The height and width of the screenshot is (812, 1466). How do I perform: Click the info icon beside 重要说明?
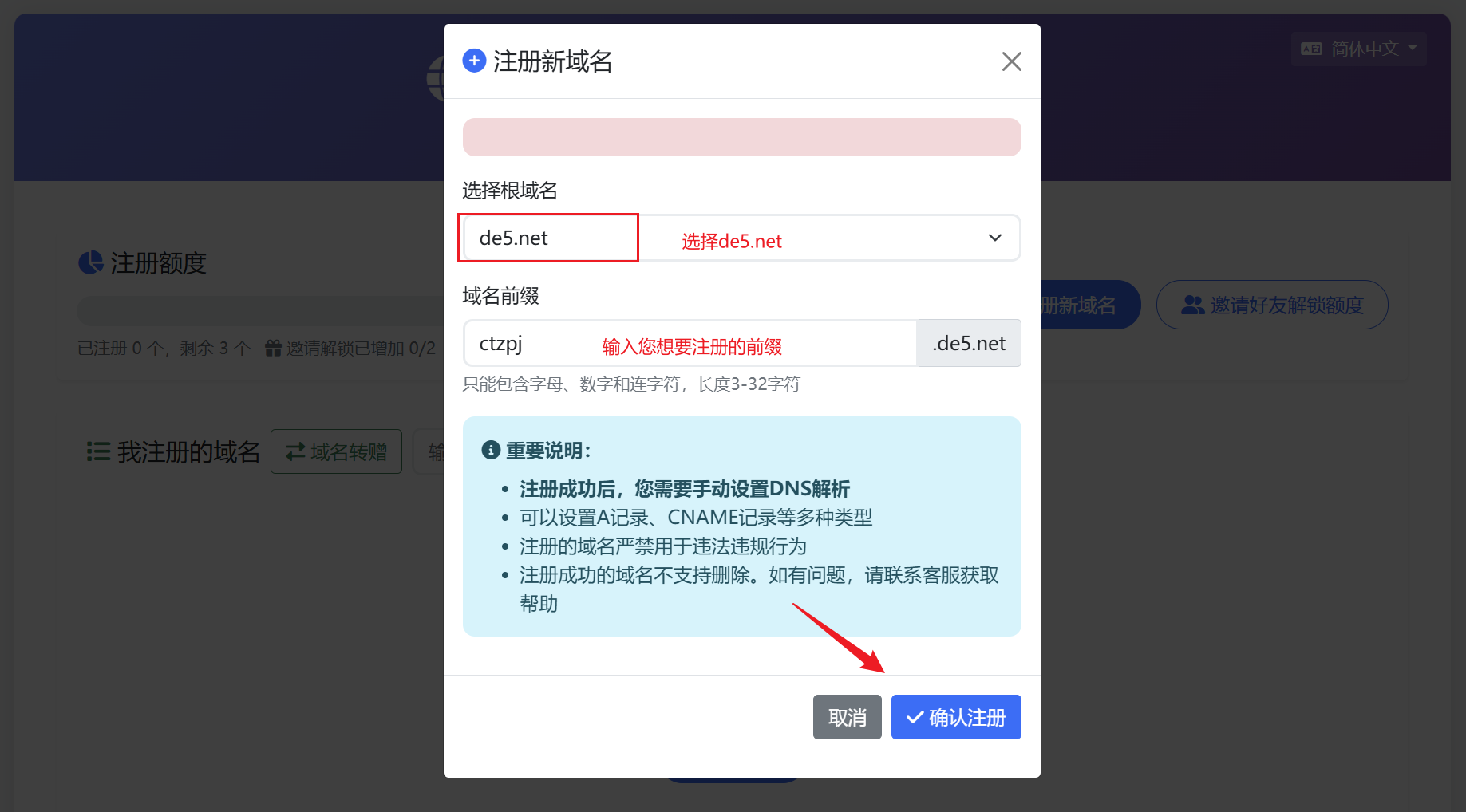491,451
